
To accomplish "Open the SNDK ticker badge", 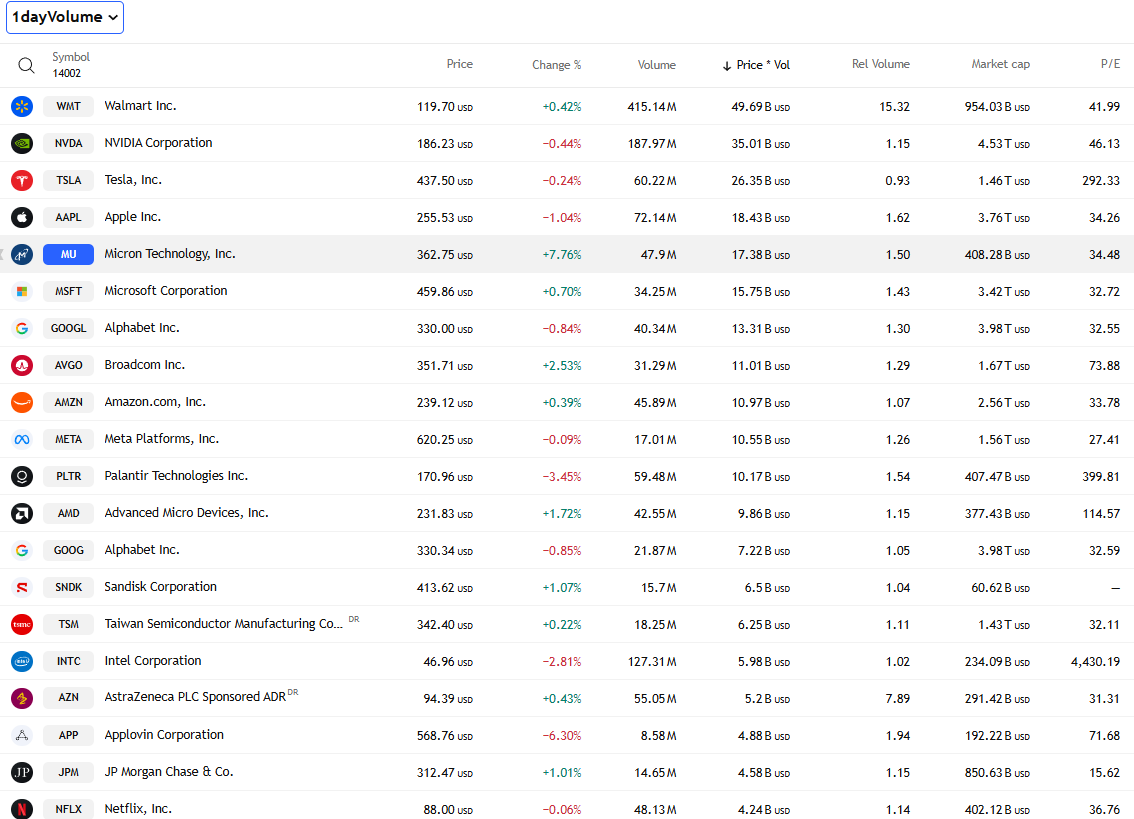I will pyautogui.click(x=69, y=587).
